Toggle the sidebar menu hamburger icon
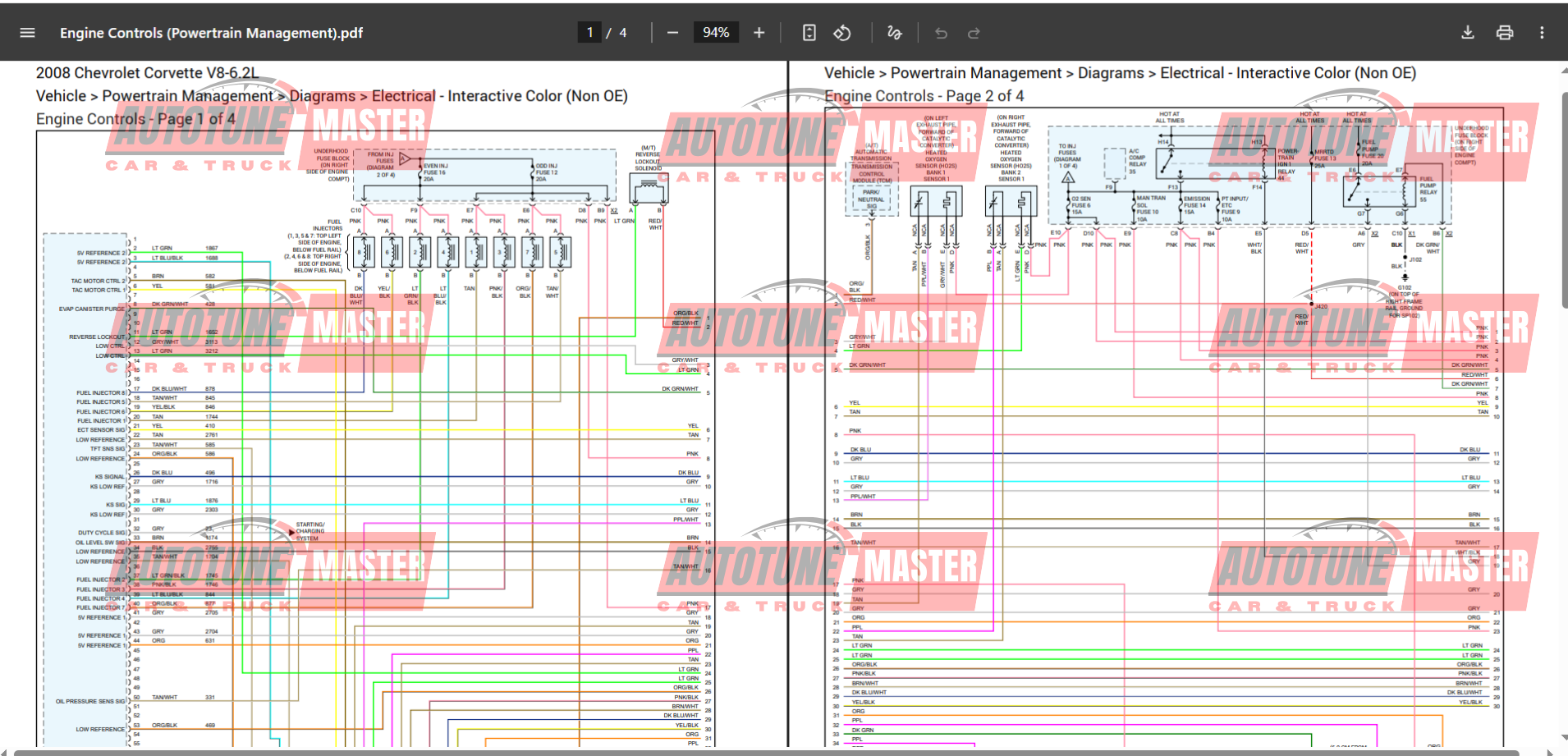 click(27, 33)
